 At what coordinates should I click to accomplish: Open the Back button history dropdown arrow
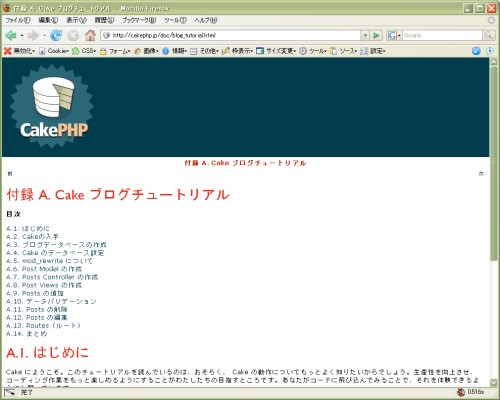22,35
